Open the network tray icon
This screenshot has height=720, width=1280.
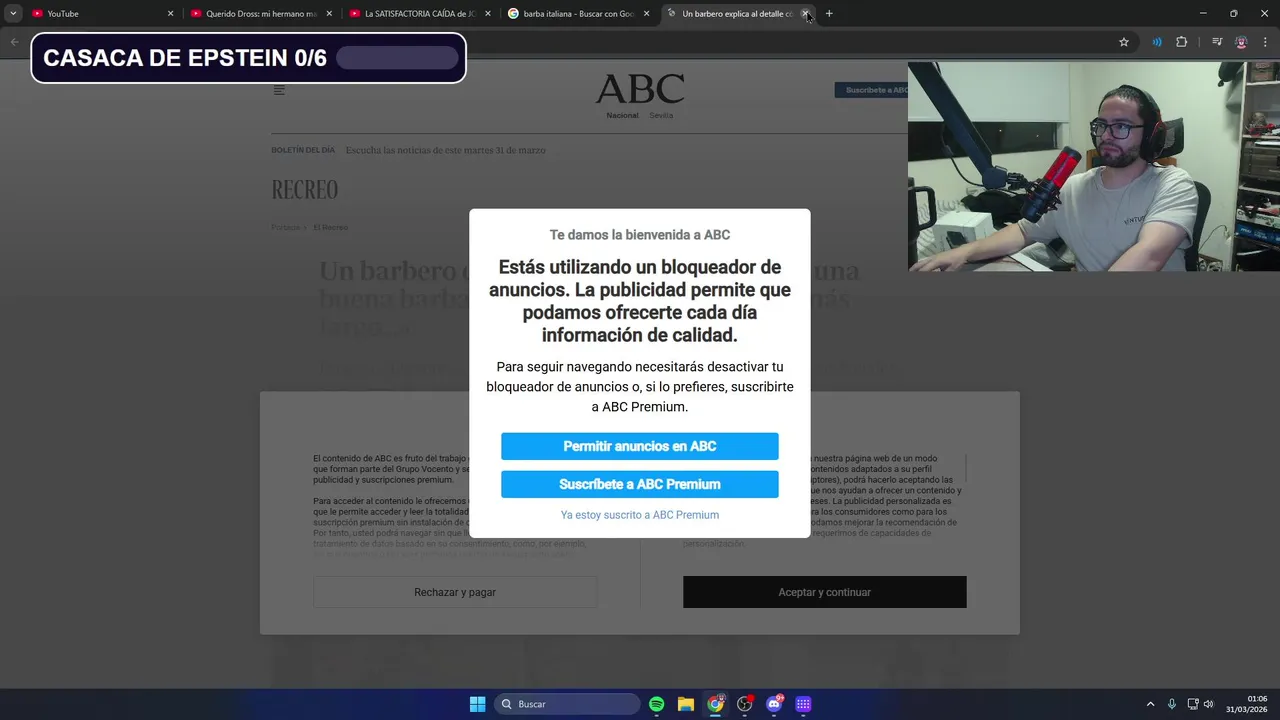pyautogui.click(x=1193, y=704)
